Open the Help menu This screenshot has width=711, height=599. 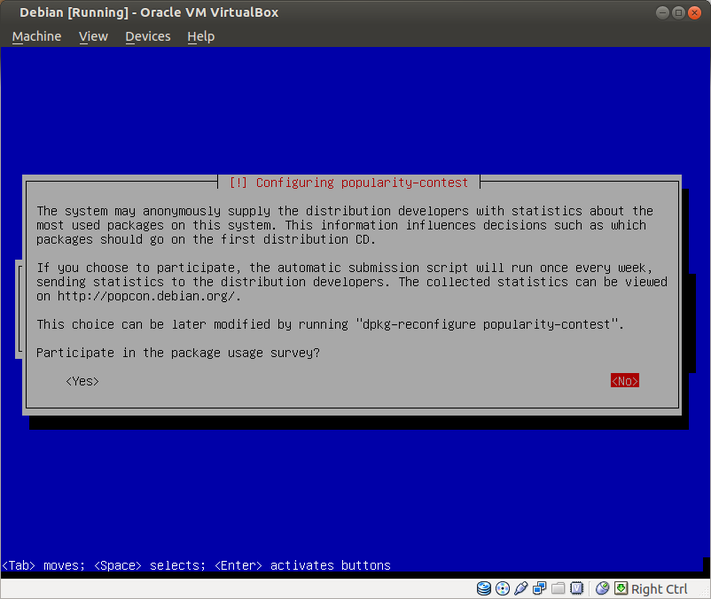click(x=201, y=36)
